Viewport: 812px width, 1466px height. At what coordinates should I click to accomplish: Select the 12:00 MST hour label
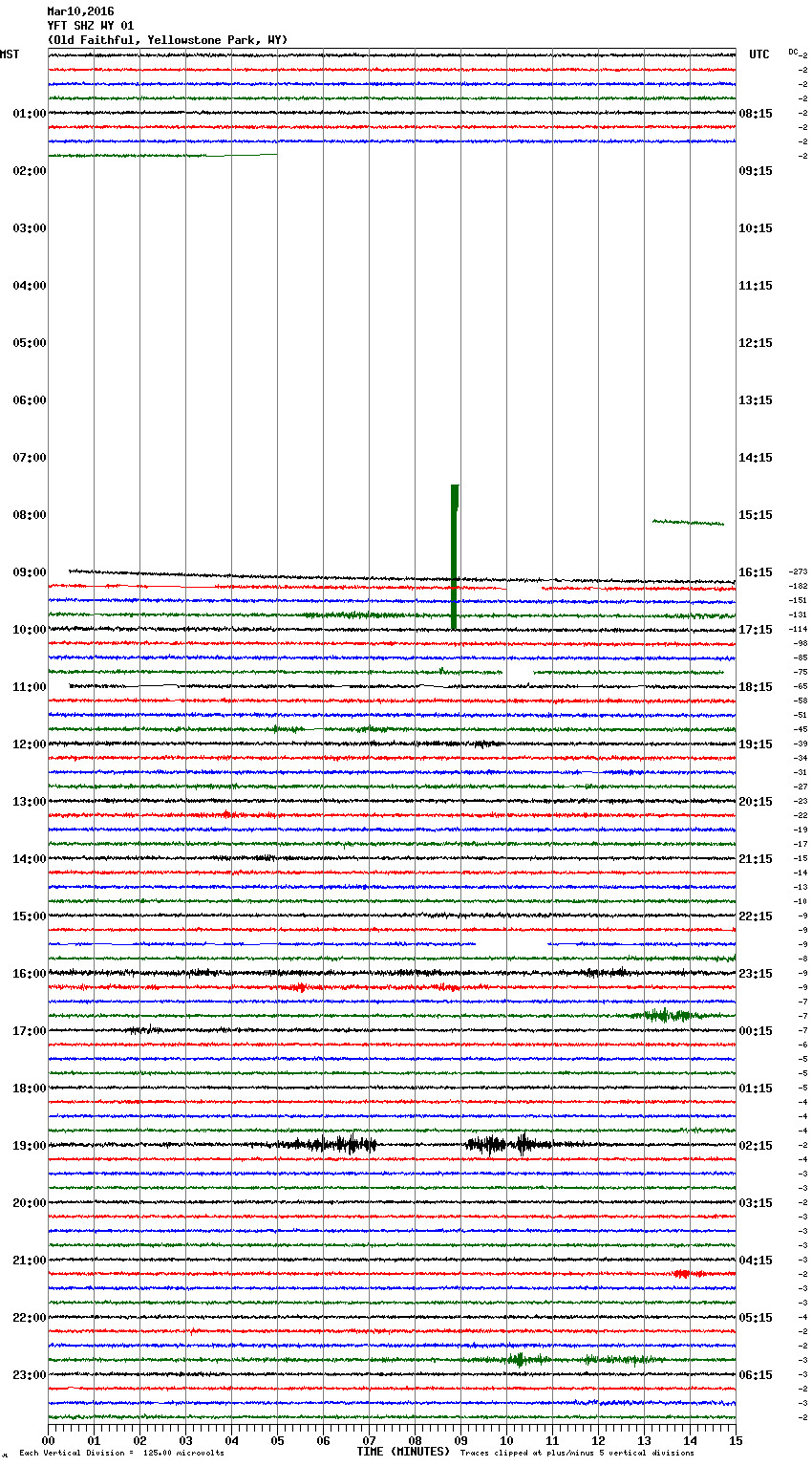point(29,744)
